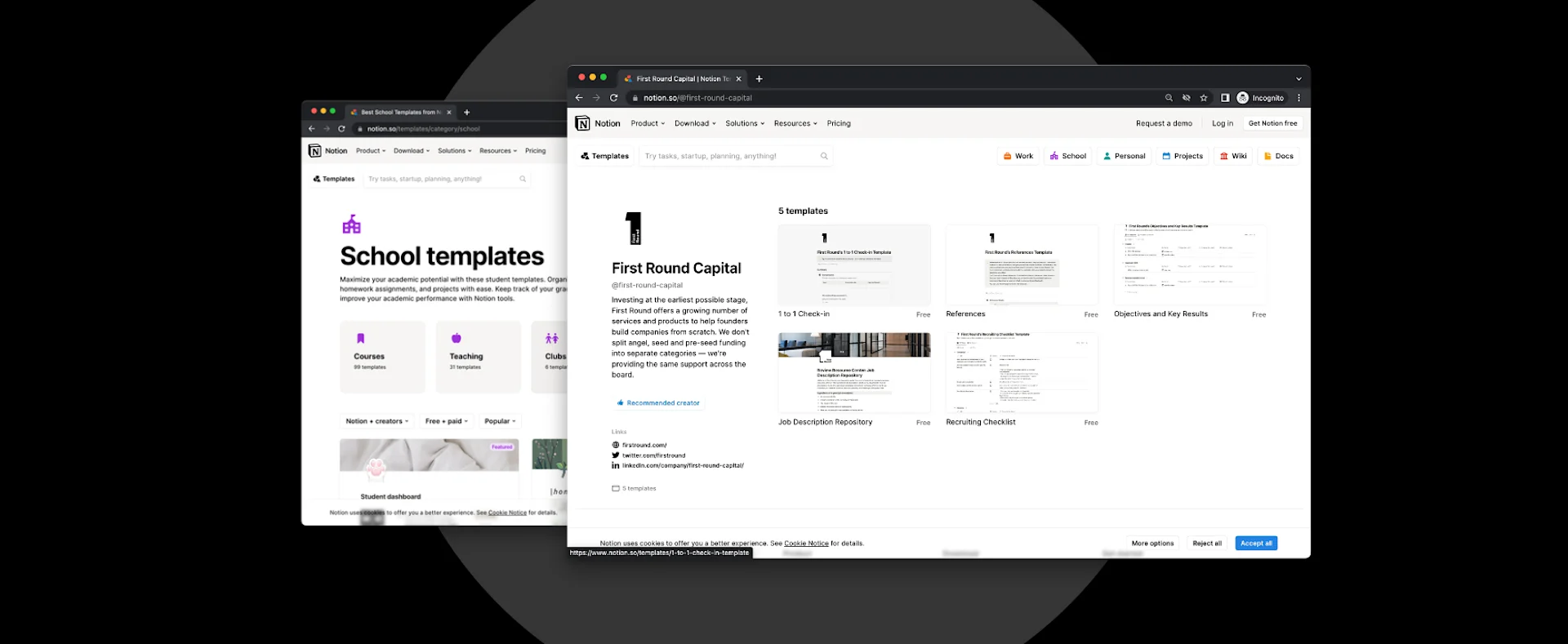This screenshot has height=644, width=1568.
Task: Open new tab in front browser window
Action: pyautogui.click(x=759, y=79)
